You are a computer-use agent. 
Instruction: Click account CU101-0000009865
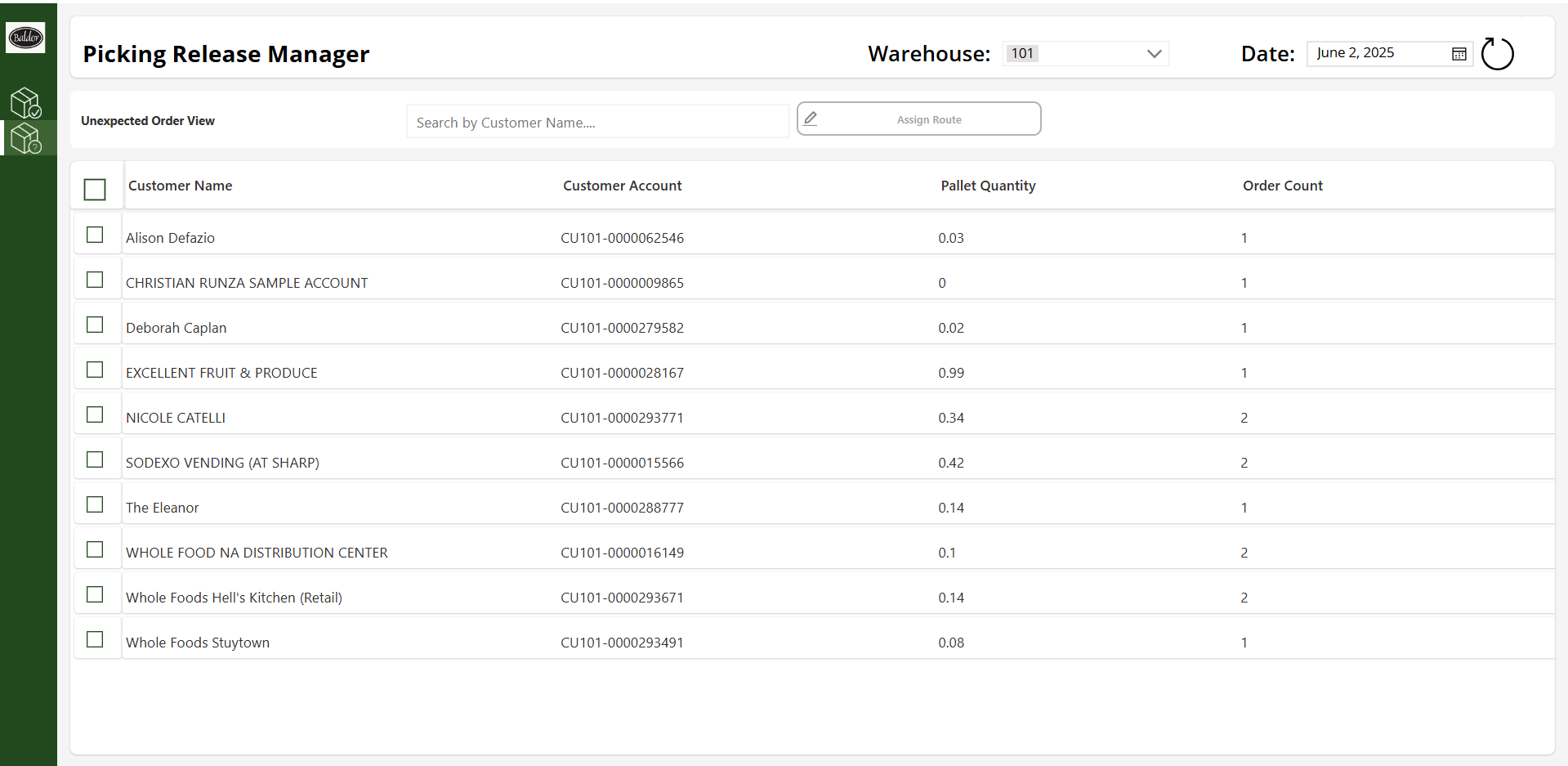[622, 283]
